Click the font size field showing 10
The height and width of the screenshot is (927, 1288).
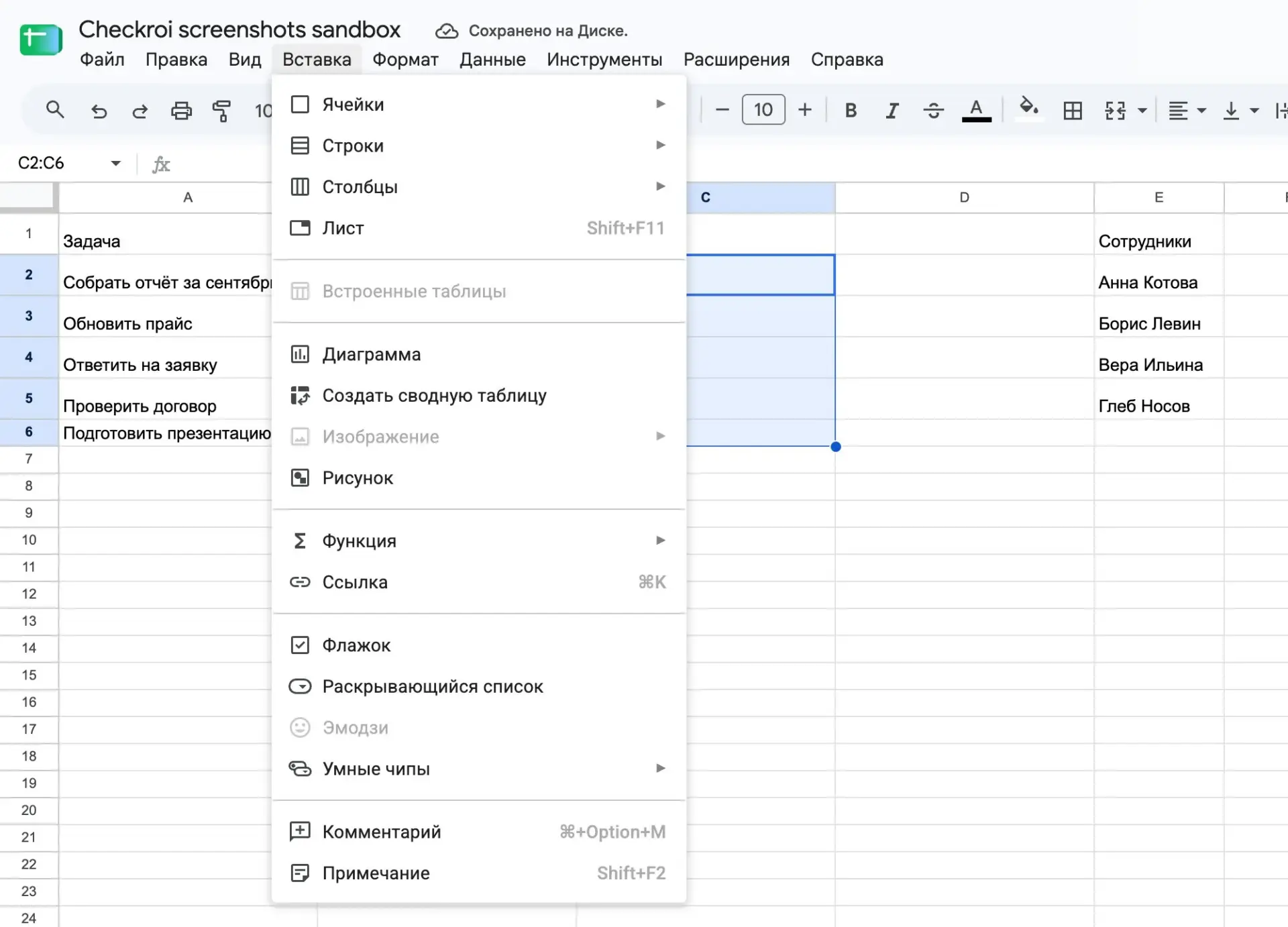763,109
